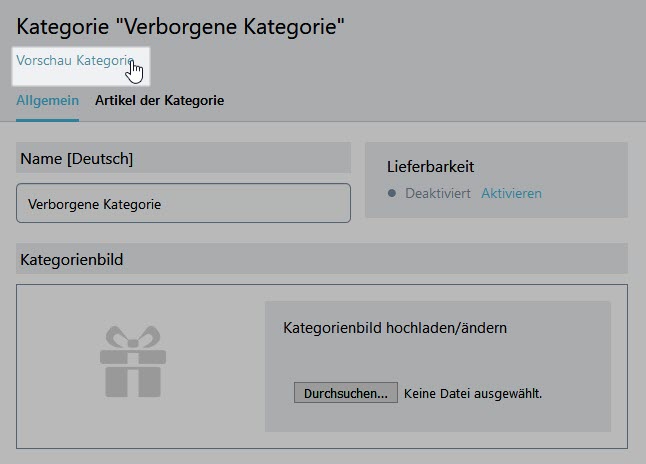Click the Name [Deutsch] section header
Image resolution: width=646 pixels, height=464 pixels.
click(x=183, y=158)
